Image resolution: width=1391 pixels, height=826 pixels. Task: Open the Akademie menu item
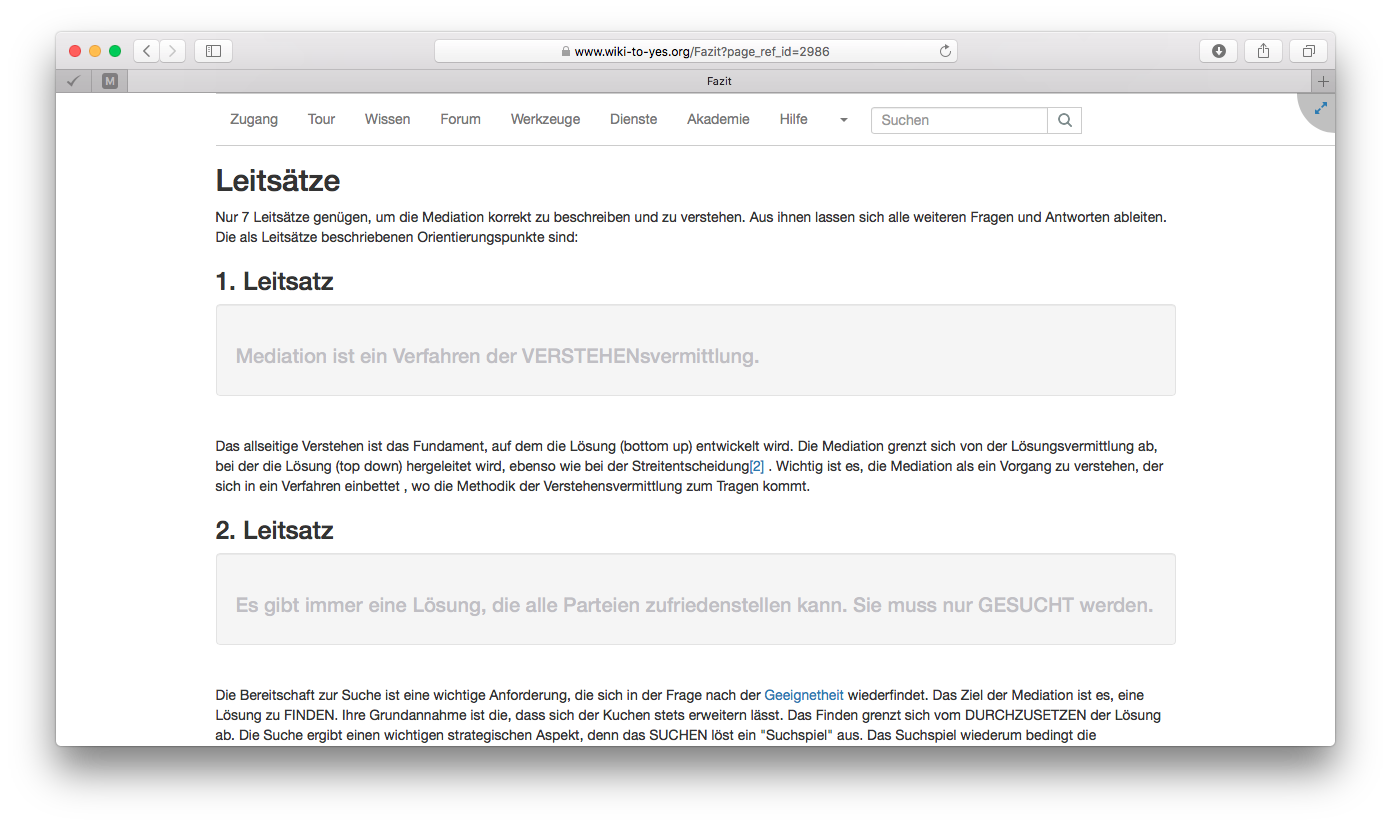[x=718, y=119]
